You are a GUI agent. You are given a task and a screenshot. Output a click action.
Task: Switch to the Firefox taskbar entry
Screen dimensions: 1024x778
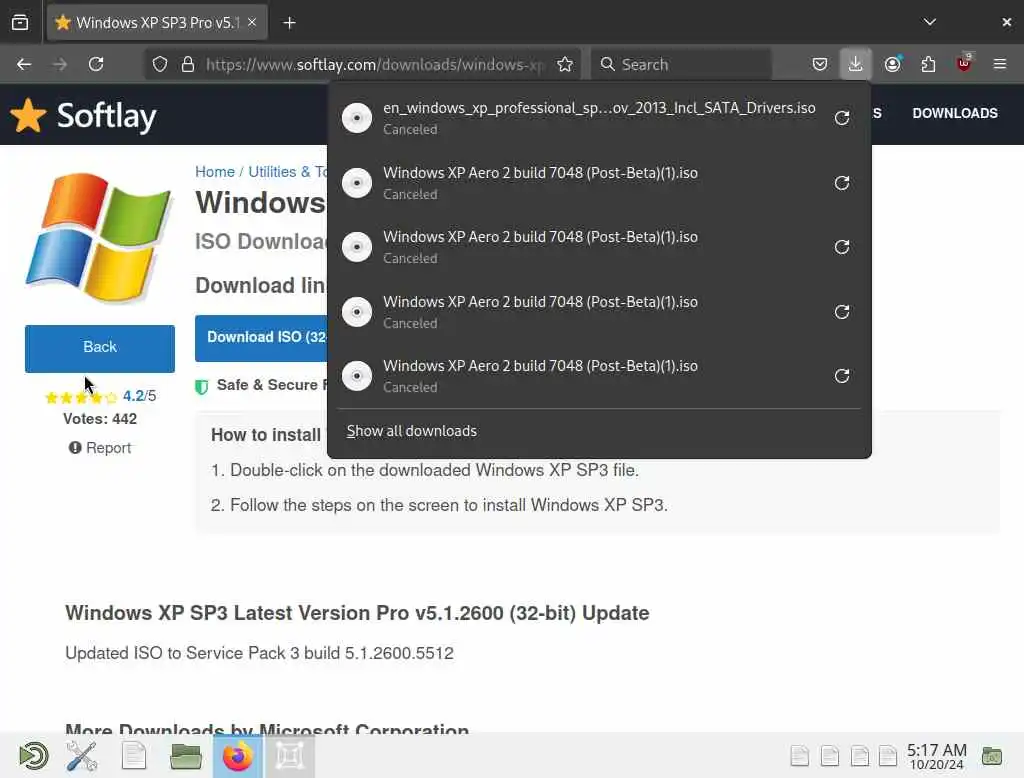pos(238,756)
